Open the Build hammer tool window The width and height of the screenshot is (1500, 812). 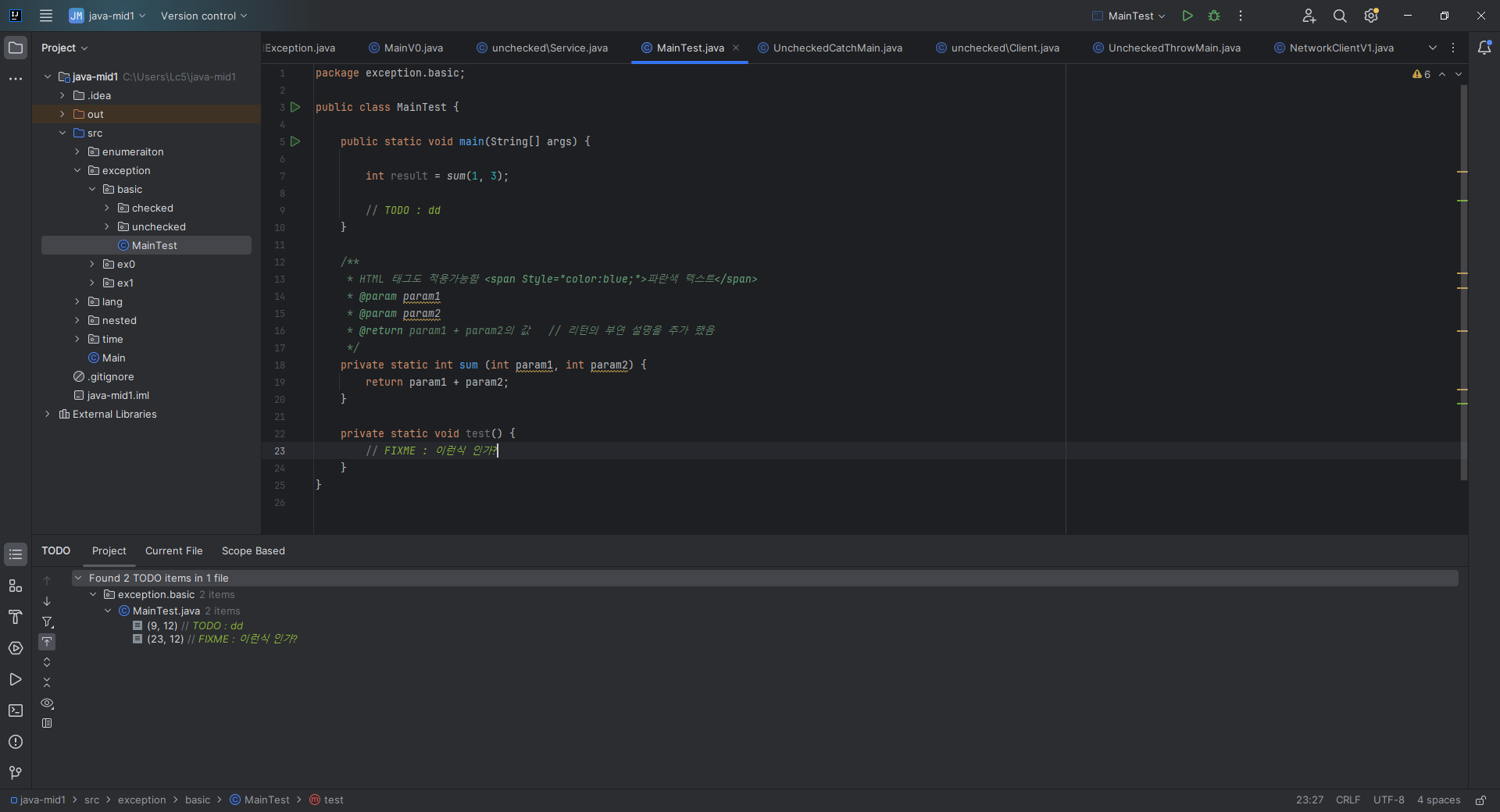[x=16, y=617]
